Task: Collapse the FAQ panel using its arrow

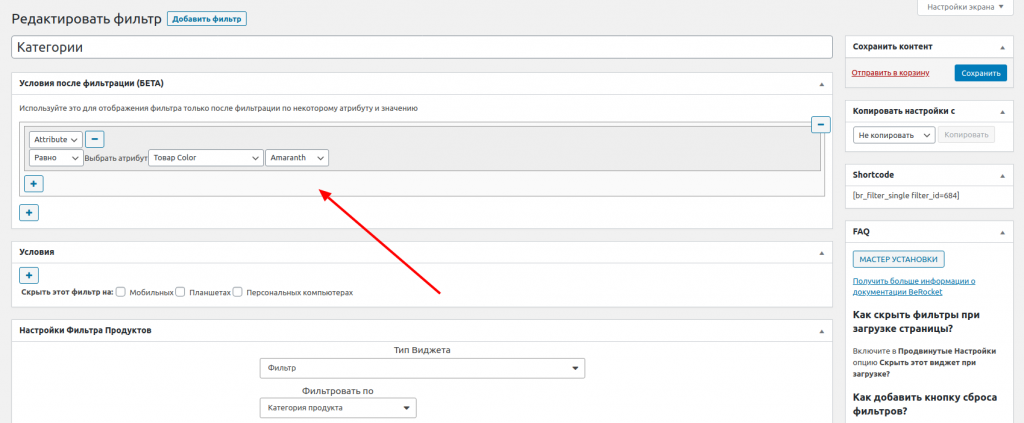Action: tap(1001, 231)
